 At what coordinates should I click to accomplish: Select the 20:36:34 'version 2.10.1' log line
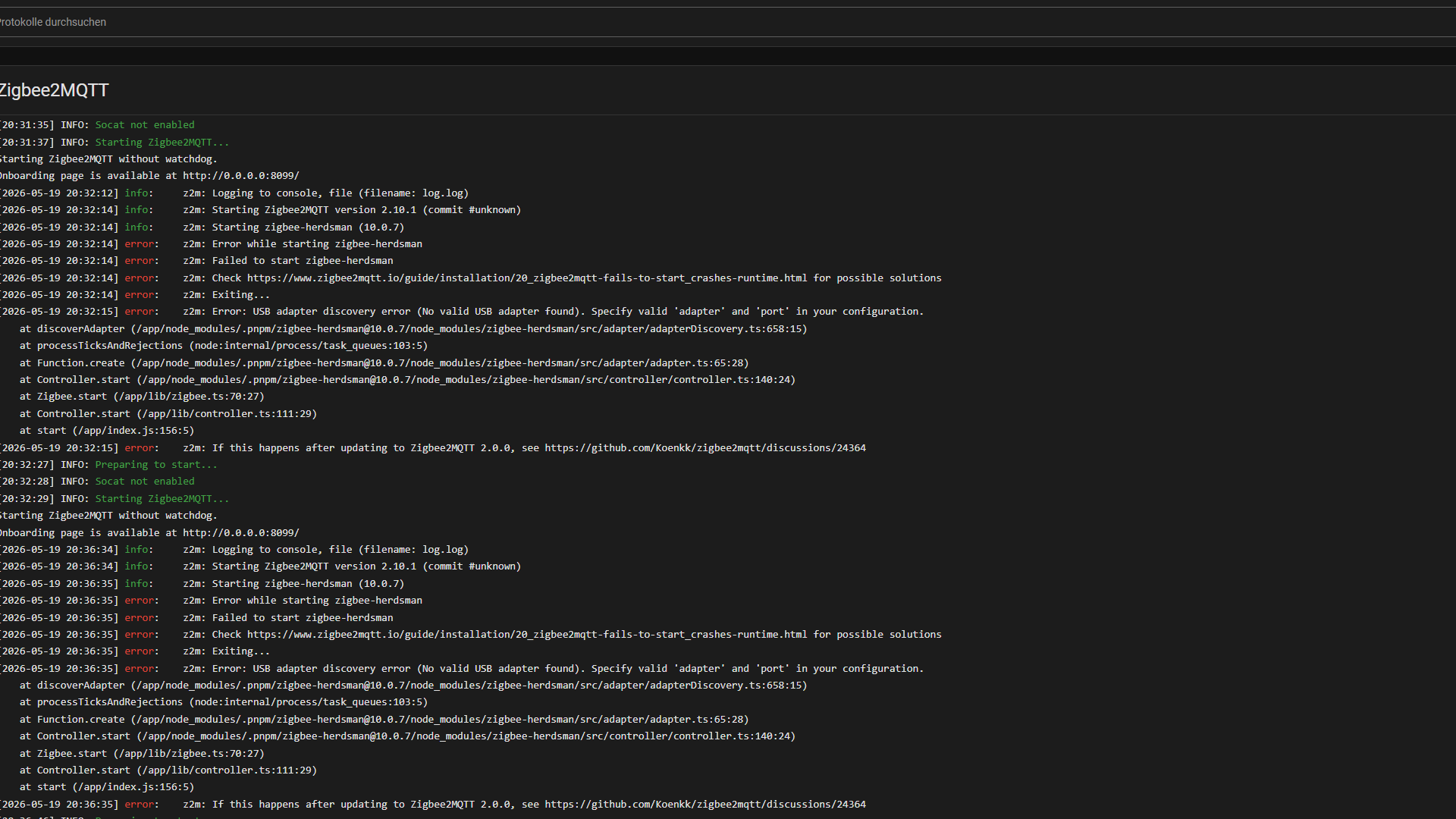(261, 566)
